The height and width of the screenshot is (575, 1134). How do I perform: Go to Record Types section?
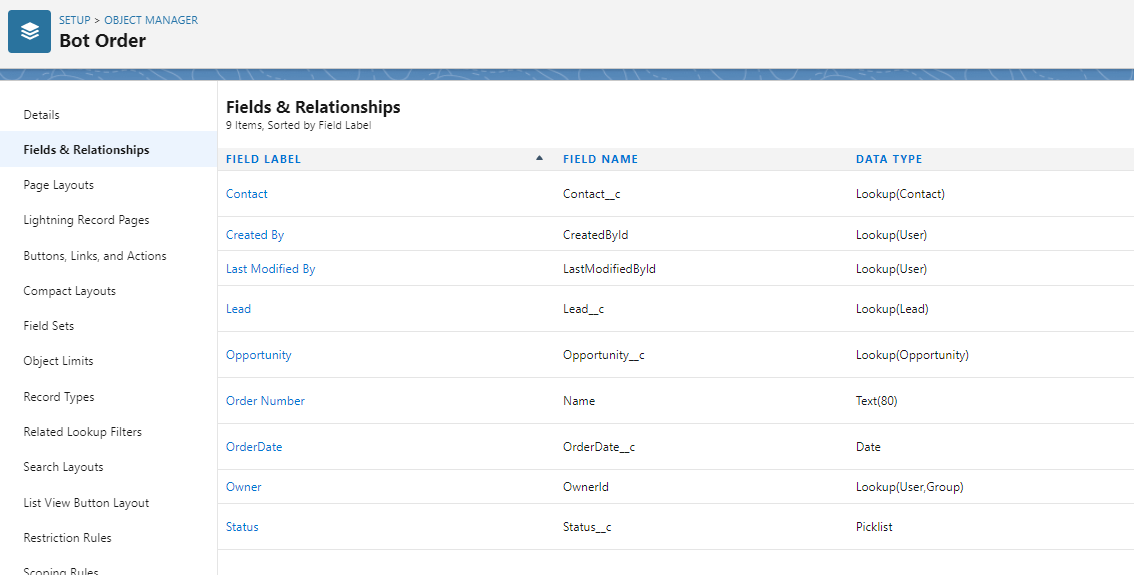pyautogui.click(x=59, y=397)
